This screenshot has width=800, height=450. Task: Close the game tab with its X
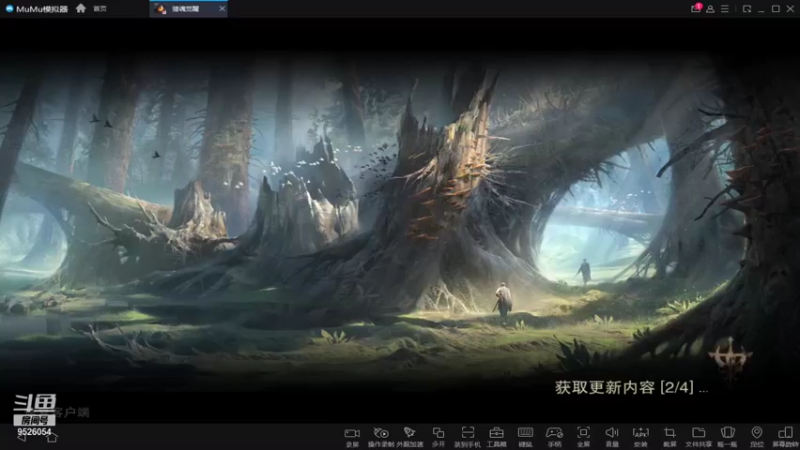[222, 9]
